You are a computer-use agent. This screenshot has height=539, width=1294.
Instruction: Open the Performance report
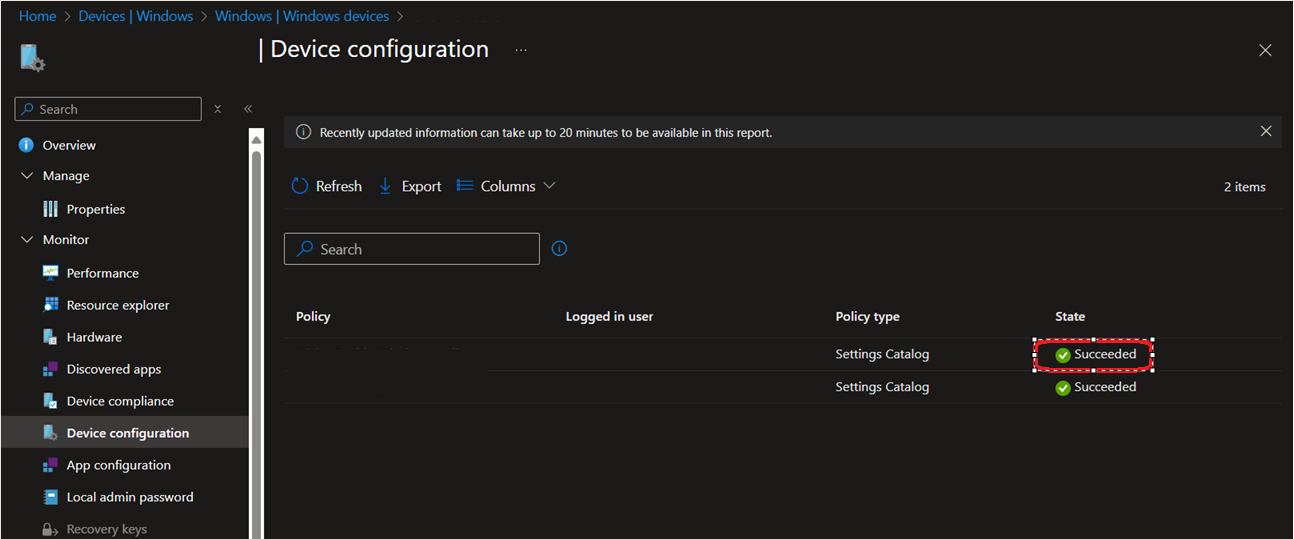coord(102,273)
